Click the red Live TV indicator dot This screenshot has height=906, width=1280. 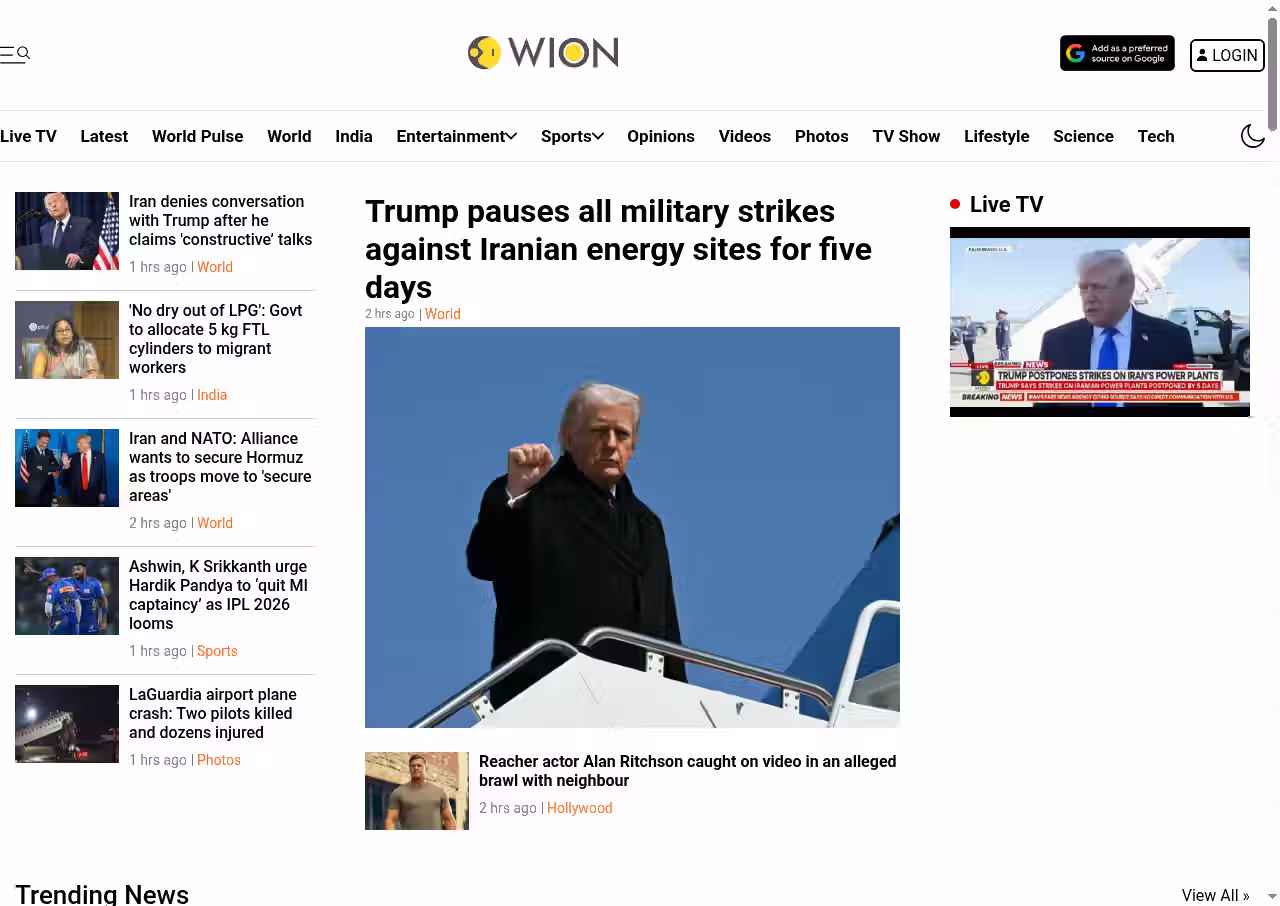pos(955,204)
